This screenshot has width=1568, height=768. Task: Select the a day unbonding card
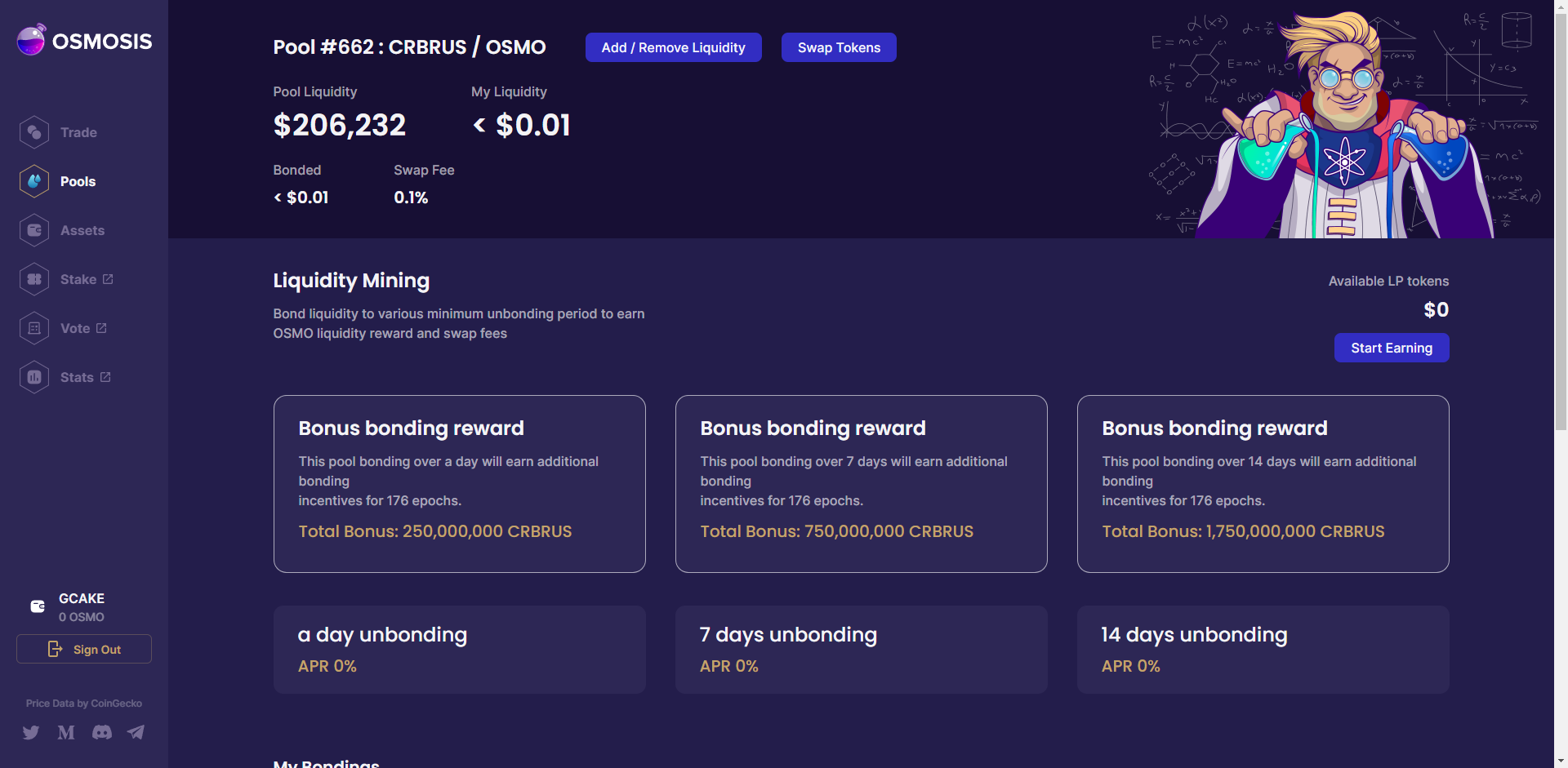[x=460, y=650]
